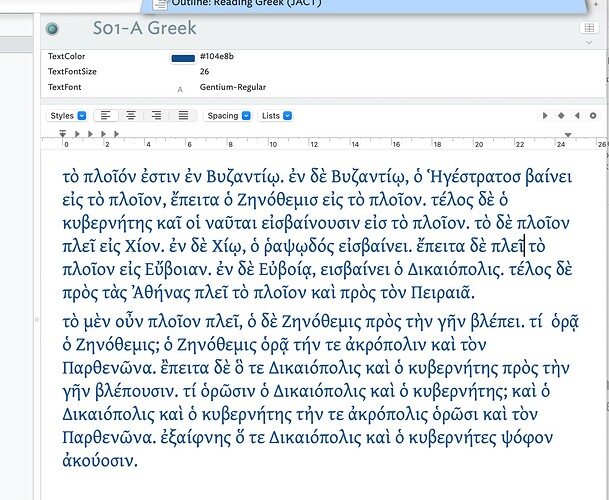Open the Spacing dropdown

(x=228, y=116)
